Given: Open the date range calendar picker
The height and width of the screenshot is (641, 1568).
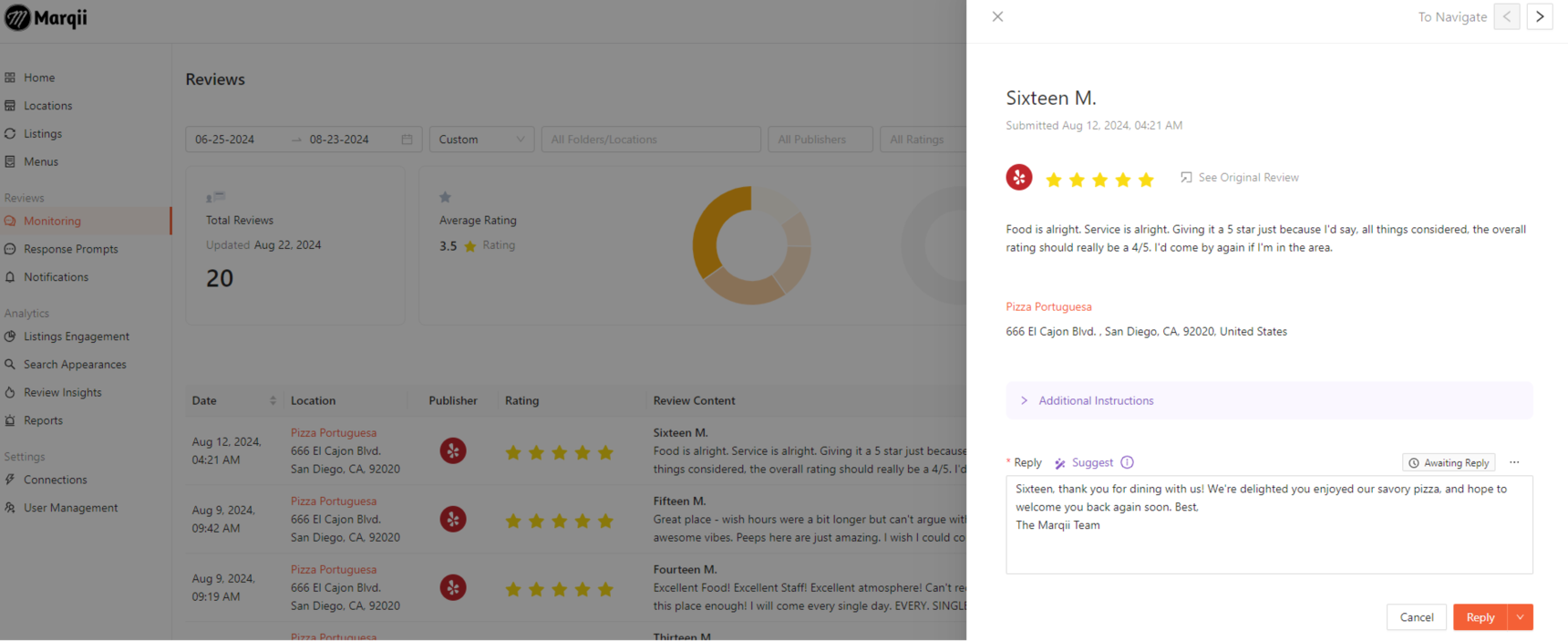Looking at the screenshot, I should coord(407,140).
